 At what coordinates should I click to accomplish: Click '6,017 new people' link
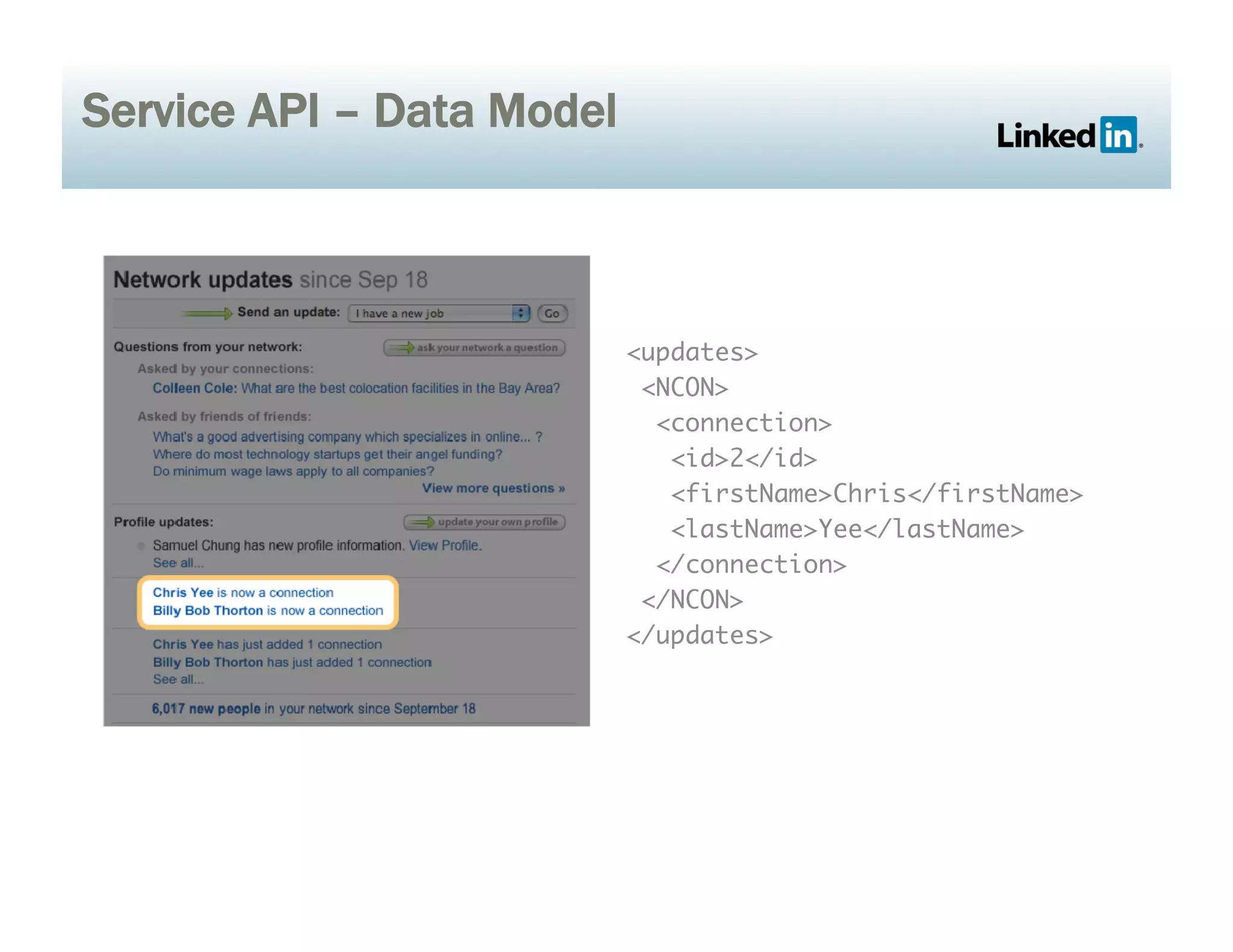click(x=206, y=708)
